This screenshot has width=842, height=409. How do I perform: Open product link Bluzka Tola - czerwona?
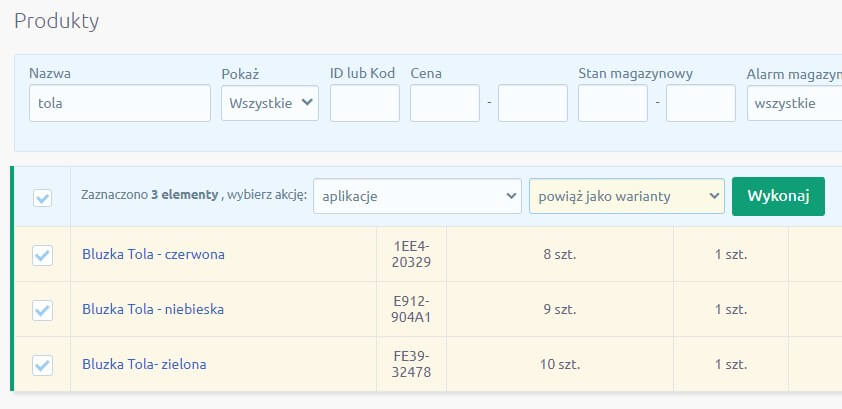[x=153, y=254]
